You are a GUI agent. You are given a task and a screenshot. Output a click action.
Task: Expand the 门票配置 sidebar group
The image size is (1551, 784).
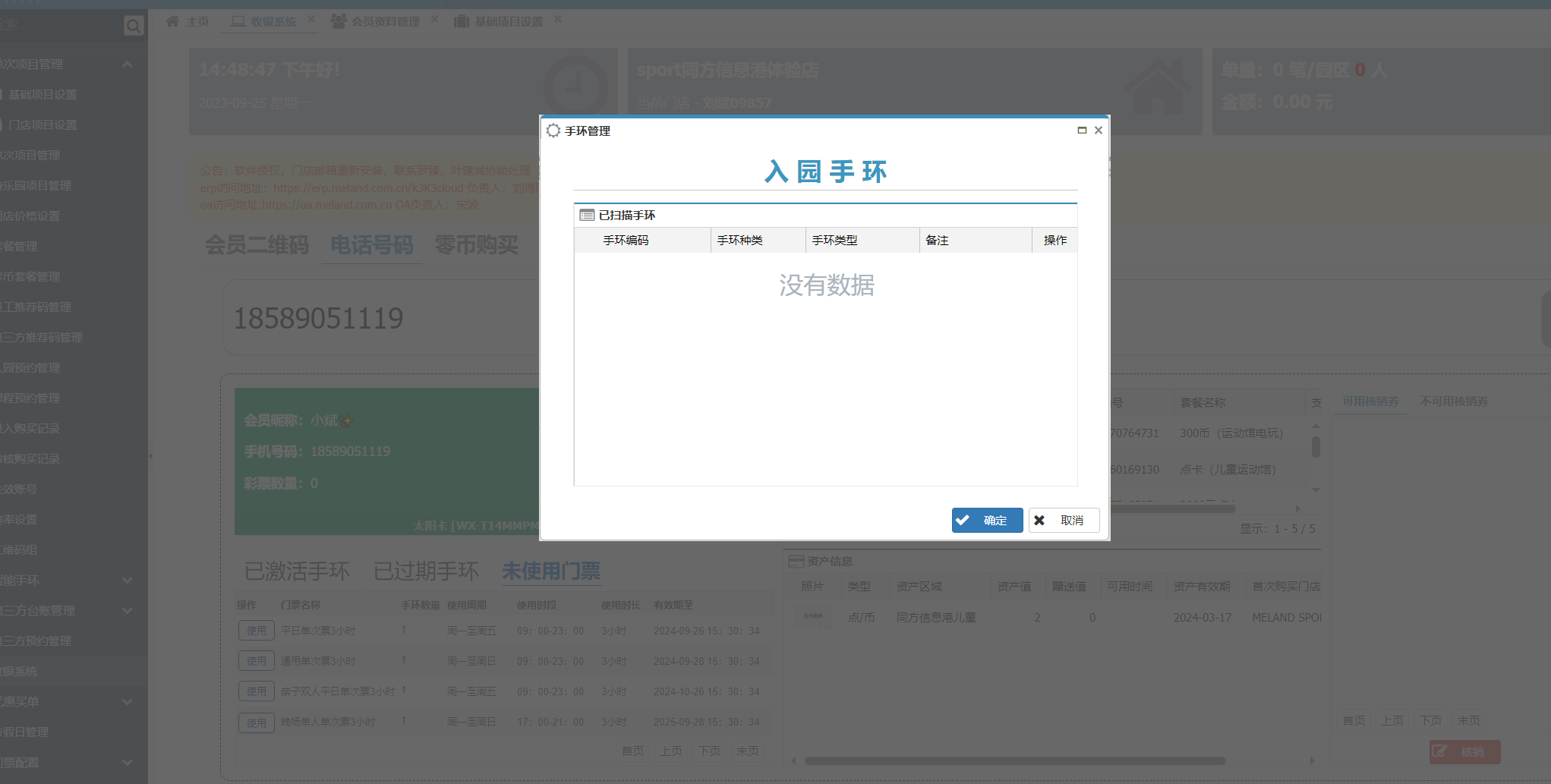[x=127, y=763]
